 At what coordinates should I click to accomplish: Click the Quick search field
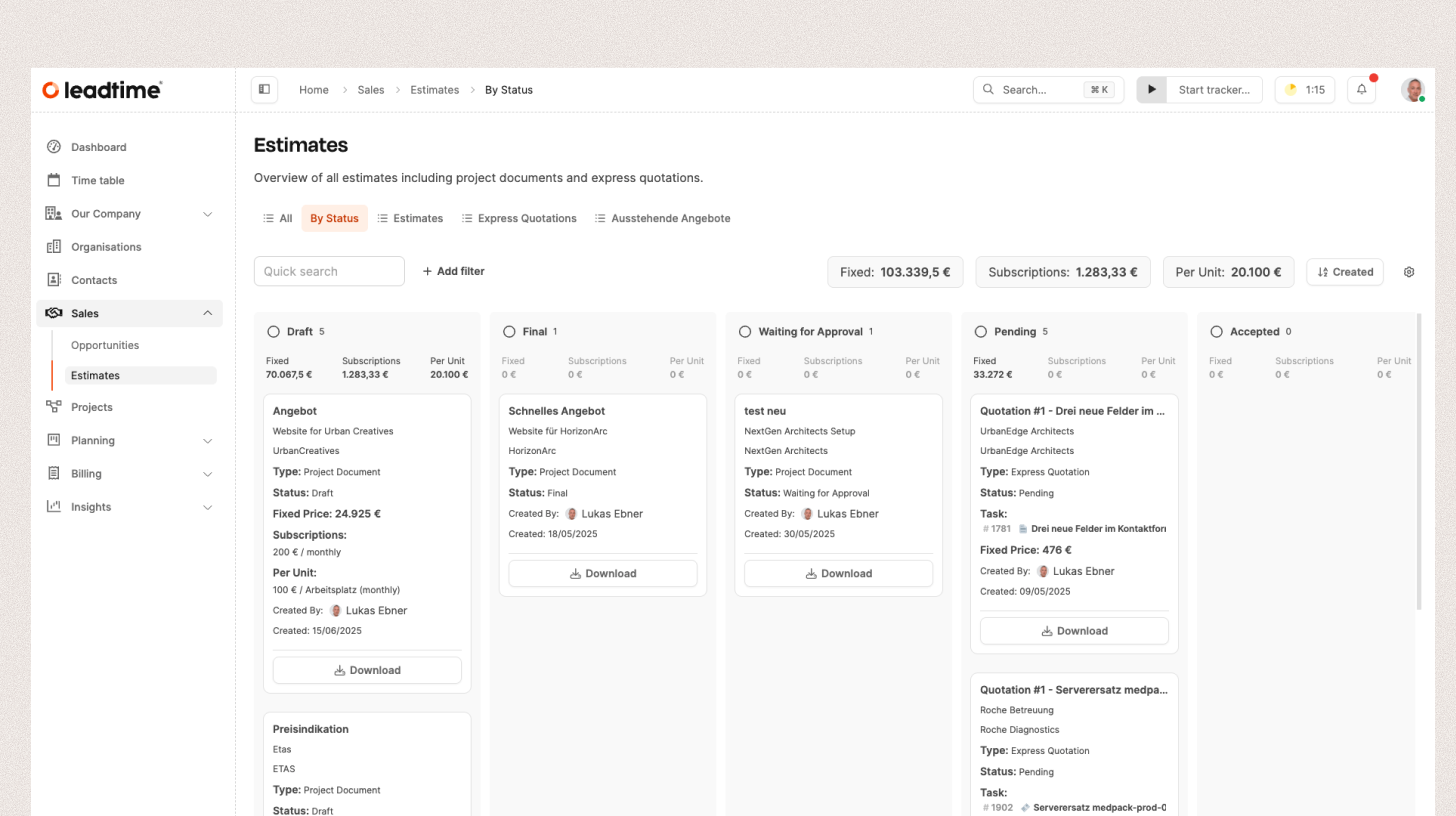tap(329, 271)
